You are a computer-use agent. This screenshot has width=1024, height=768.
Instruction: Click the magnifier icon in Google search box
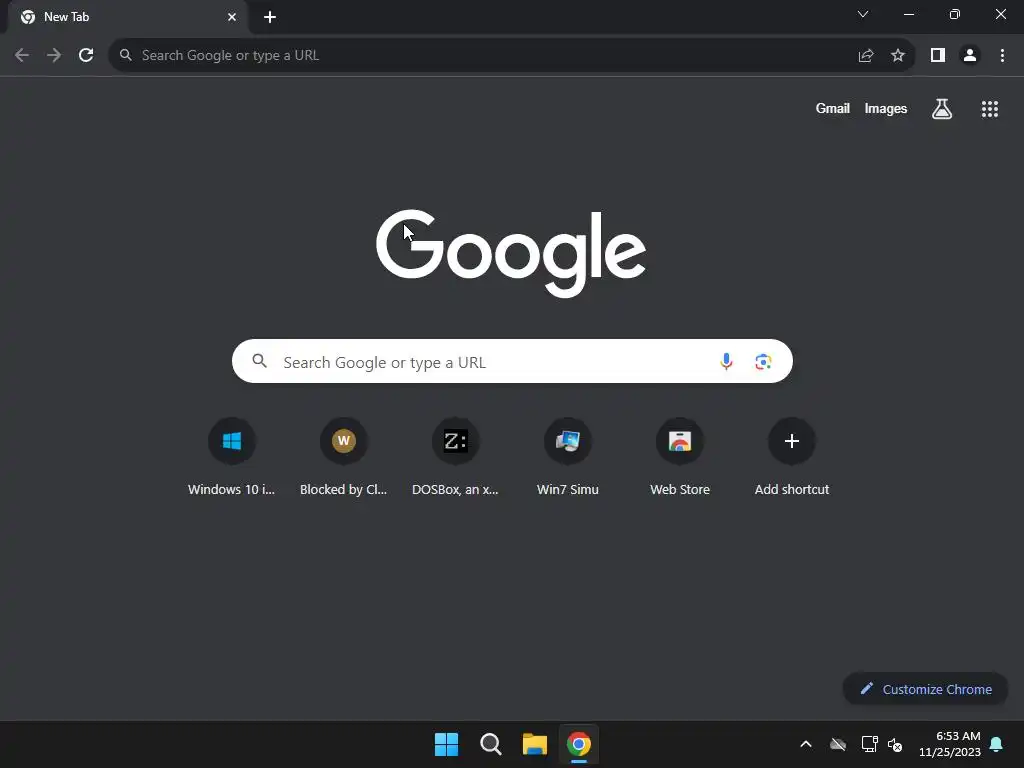tap(259, 360)
